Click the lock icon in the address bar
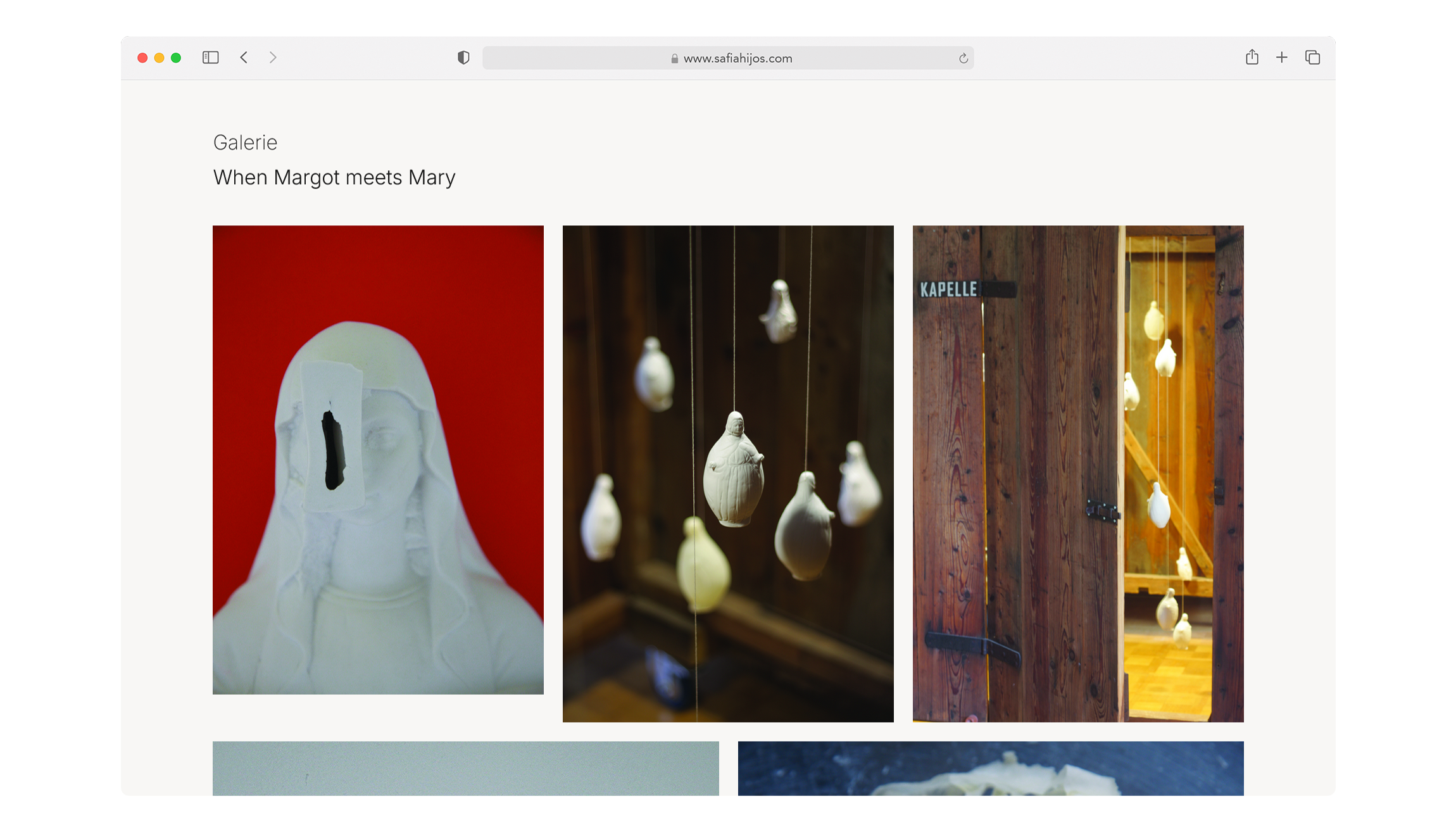The image size is (1456, 832). pyautogui.click(x=674, y=58)
